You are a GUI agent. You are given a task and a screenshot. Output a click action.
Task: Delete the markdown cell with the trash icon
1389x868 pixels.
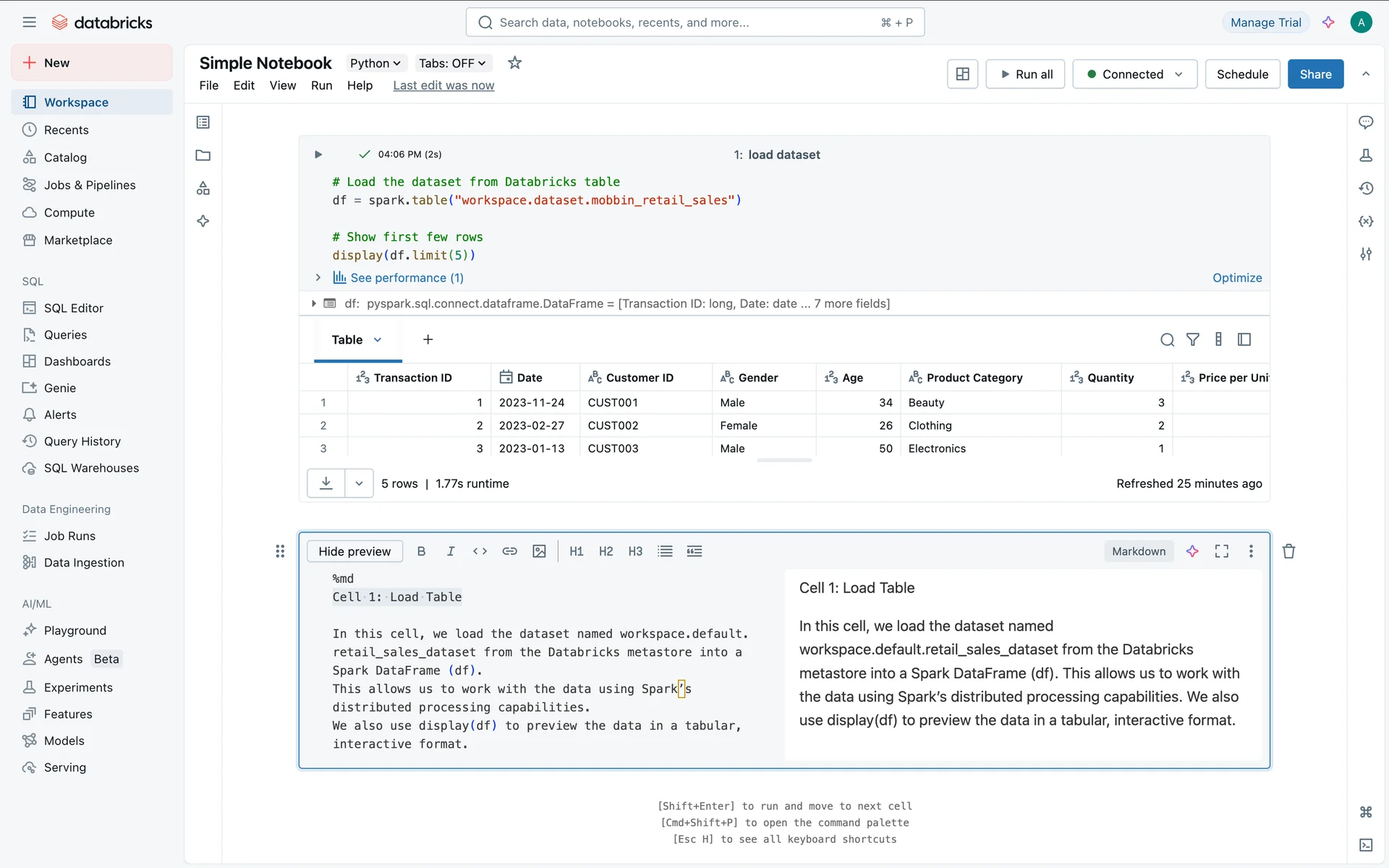pos(1288,551)
